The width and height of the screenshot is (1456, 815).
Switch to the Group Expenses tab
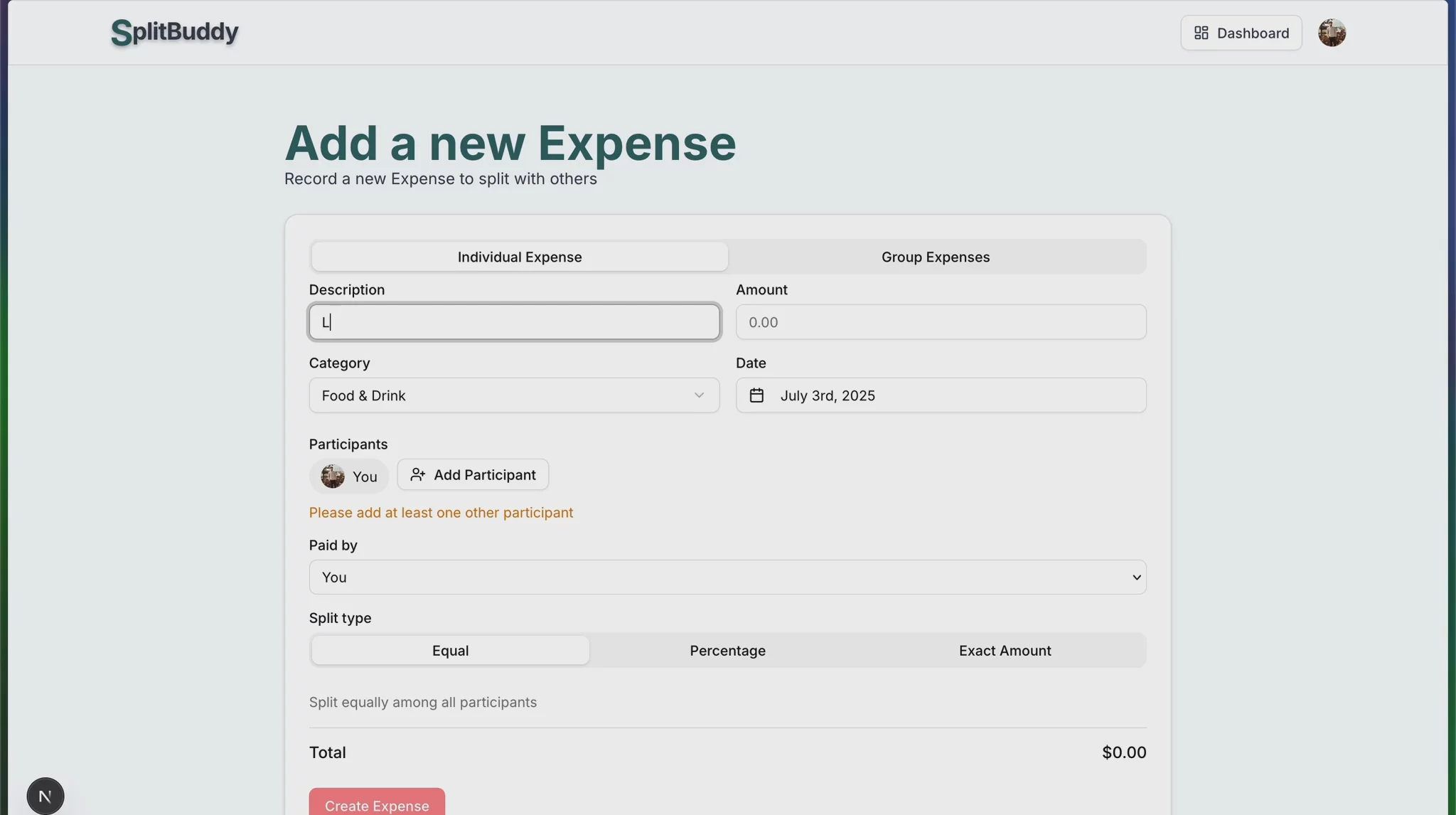coord(936,257)
